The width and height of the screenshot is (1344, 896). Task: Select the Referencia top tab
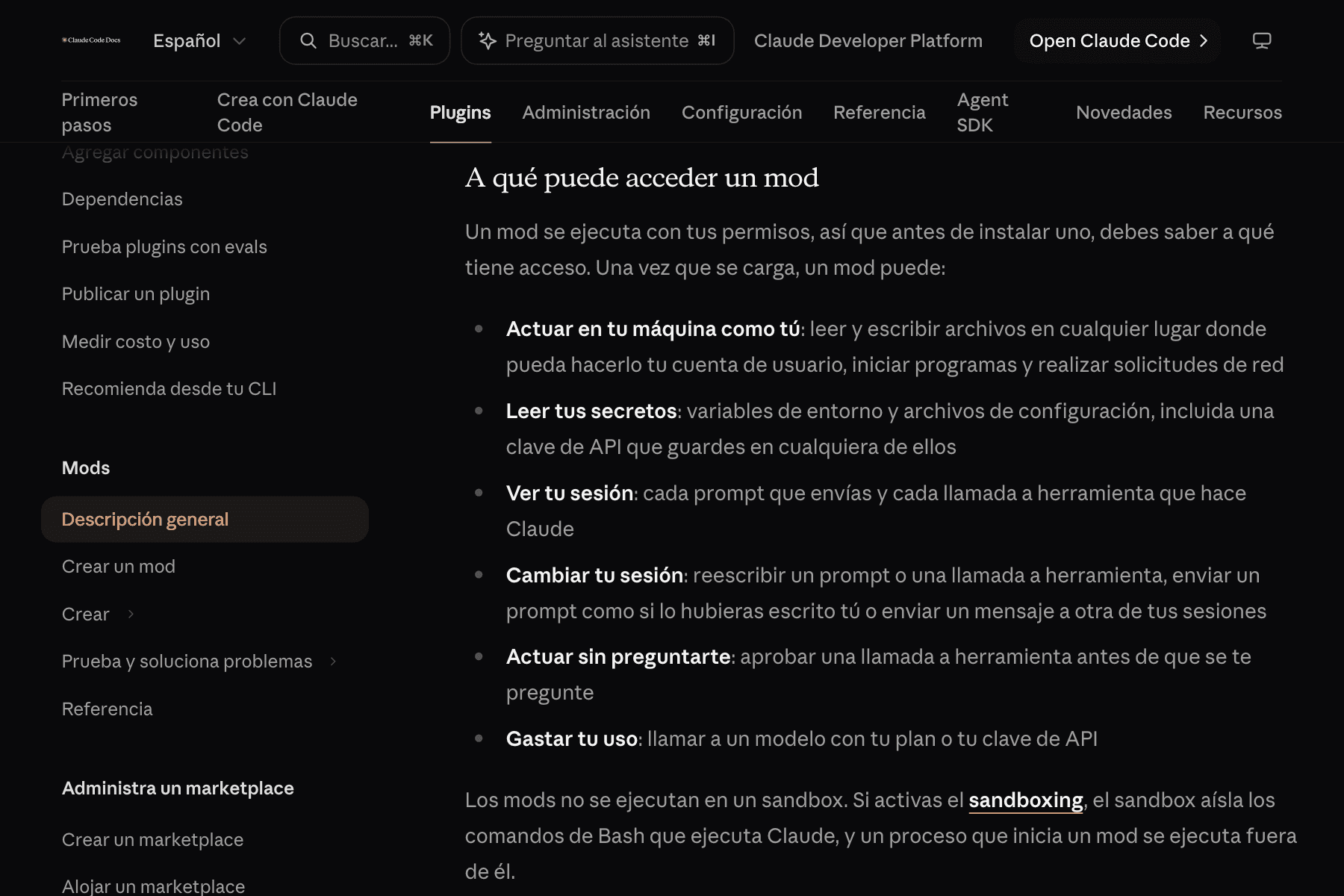pos(879,112)
